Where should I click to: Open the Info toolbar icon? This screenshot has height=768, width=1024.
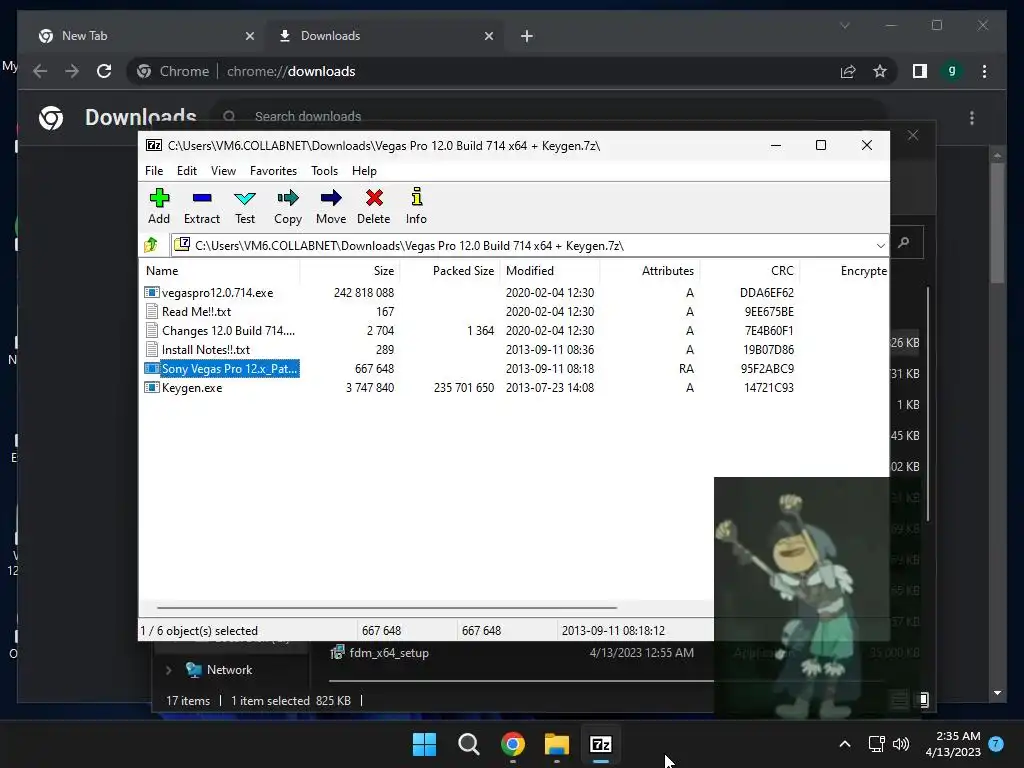pyautogui.click(x=416, y=206)
